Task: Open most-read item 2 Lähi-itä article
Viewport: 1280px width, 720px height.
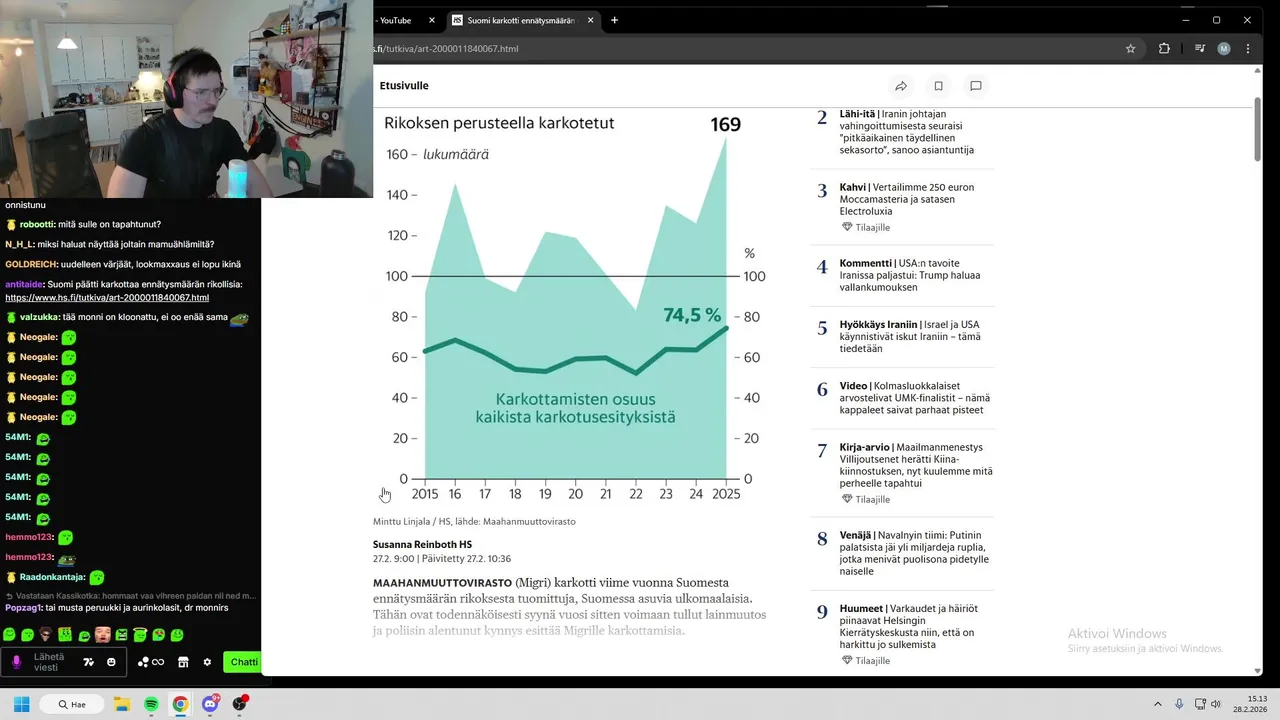Action: [x=907, y=132]
